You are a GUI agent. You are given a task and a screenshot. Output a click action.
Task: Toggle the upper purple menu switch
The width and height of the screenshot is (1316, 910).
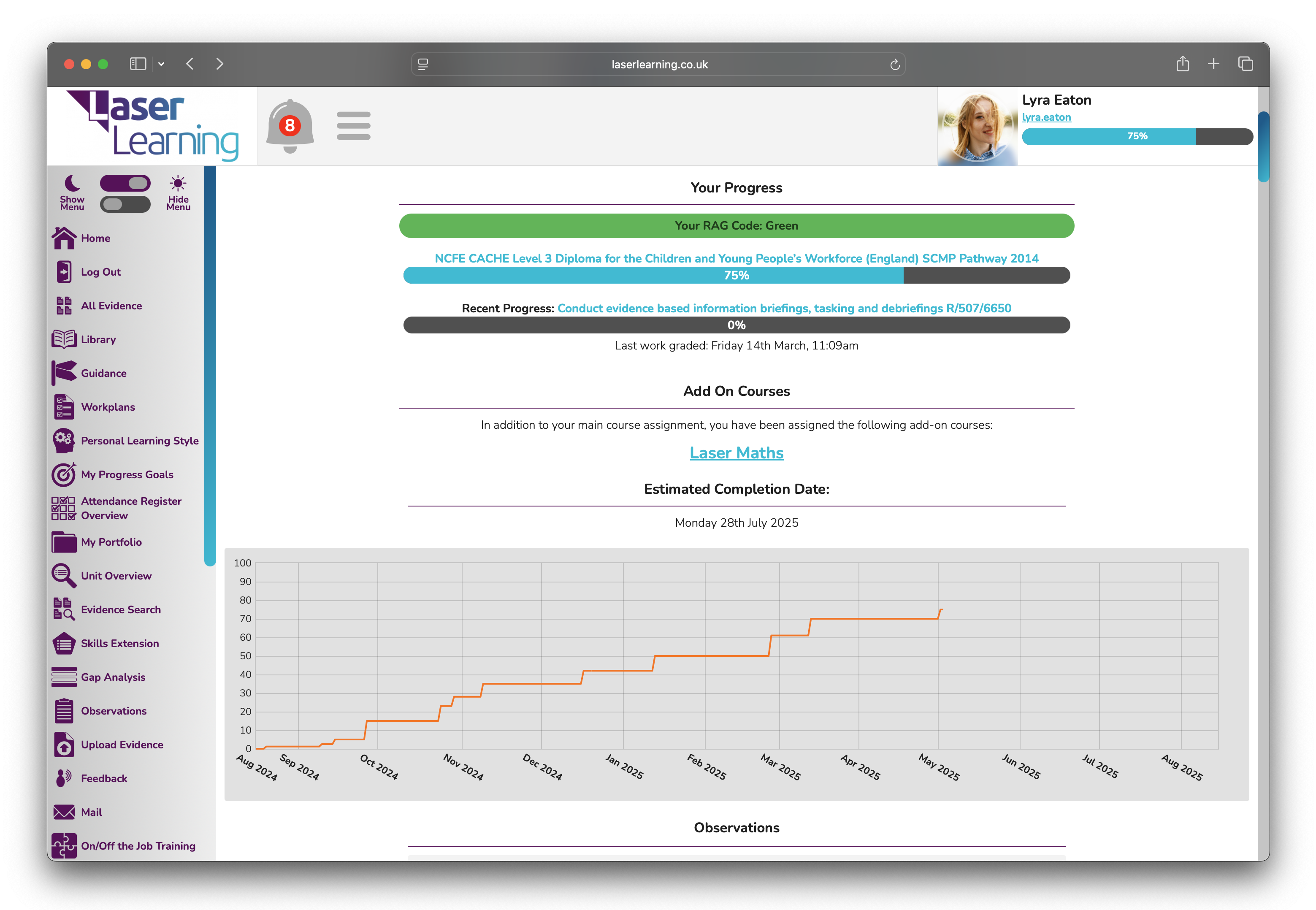point(125,183)
